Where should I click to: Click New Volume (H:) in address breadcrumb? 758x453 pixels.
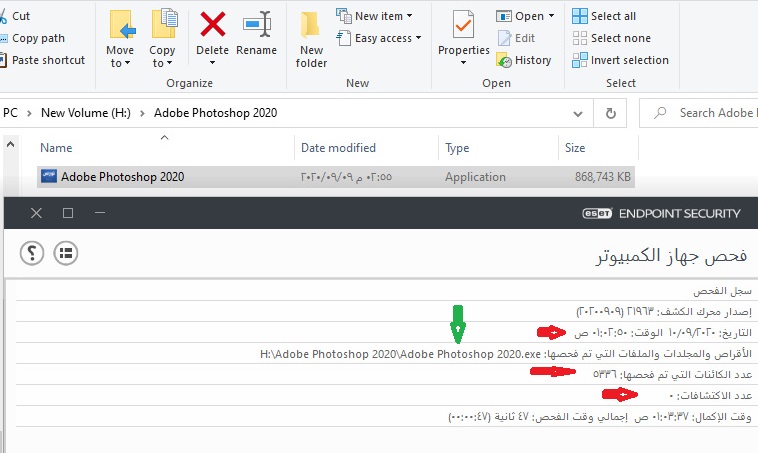[x=83, y=113]
